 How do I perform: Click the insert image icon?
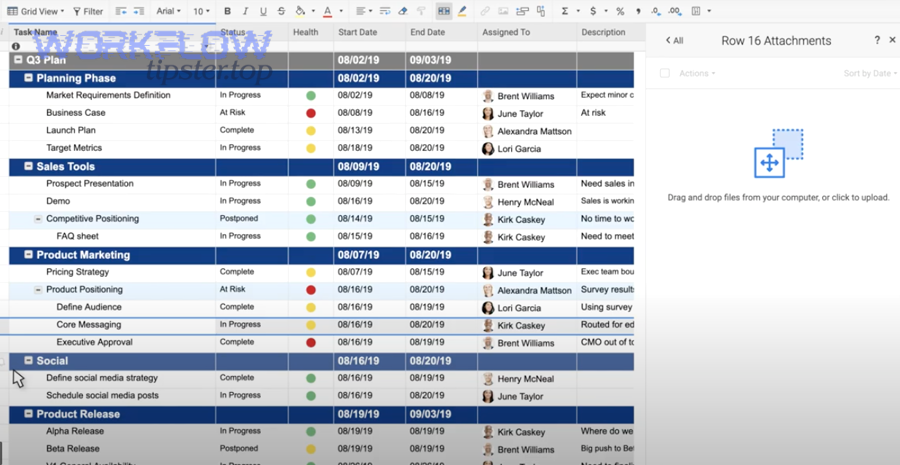pos(503,11)
